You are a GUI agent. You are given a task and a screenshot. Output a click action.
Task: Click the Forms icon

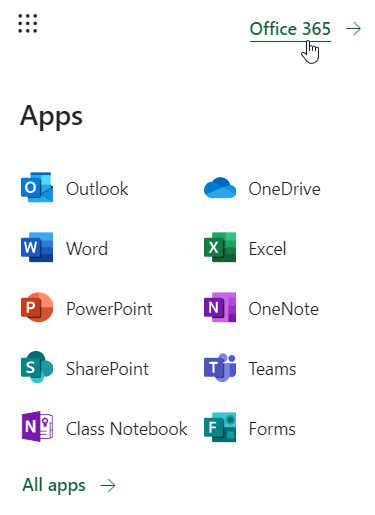click(220, 427)
